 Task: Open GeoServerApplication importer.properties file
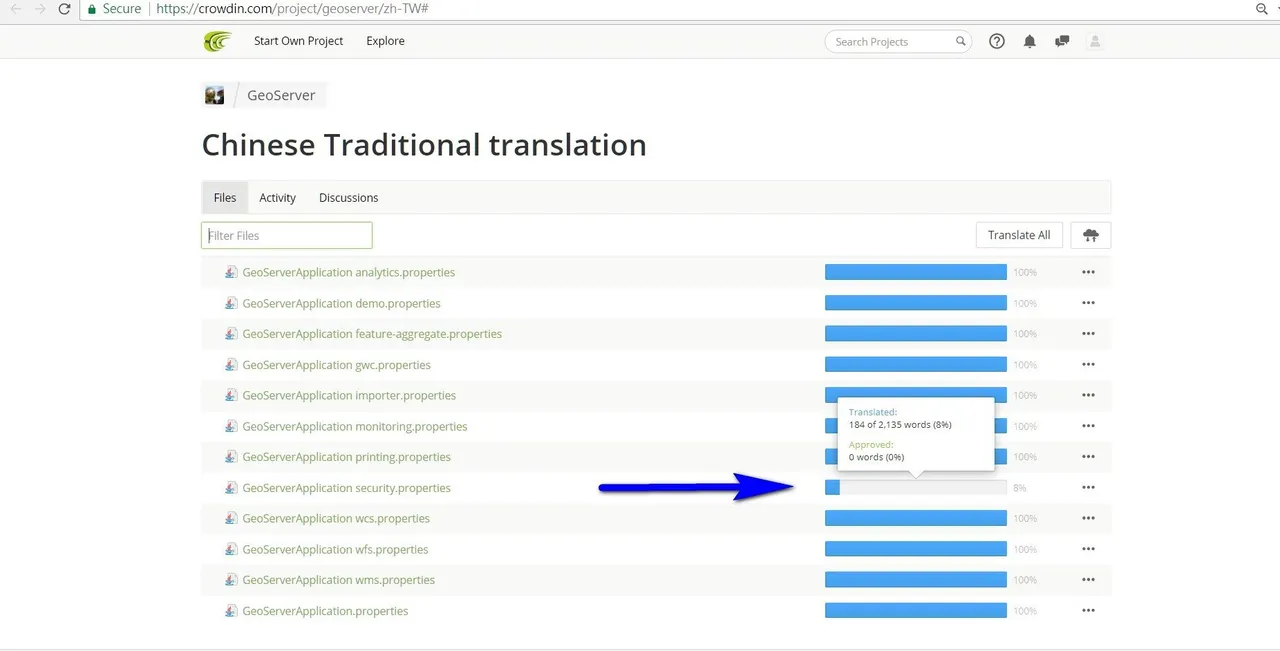(x=349, y=395)
